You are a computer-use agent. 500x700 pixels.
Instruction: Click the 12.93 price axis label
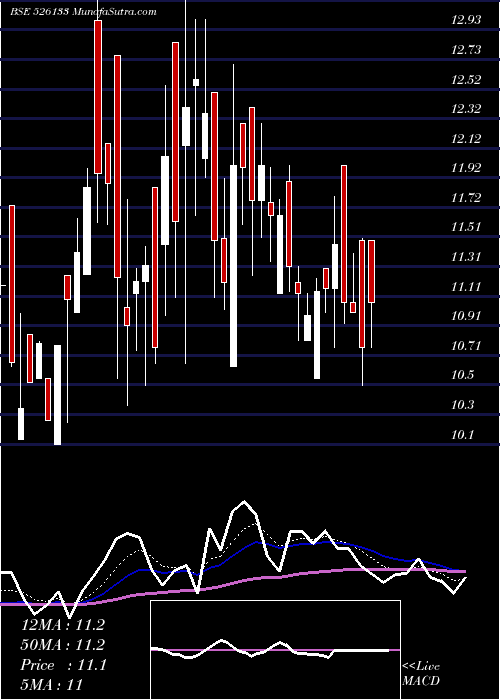click(466, 20)
